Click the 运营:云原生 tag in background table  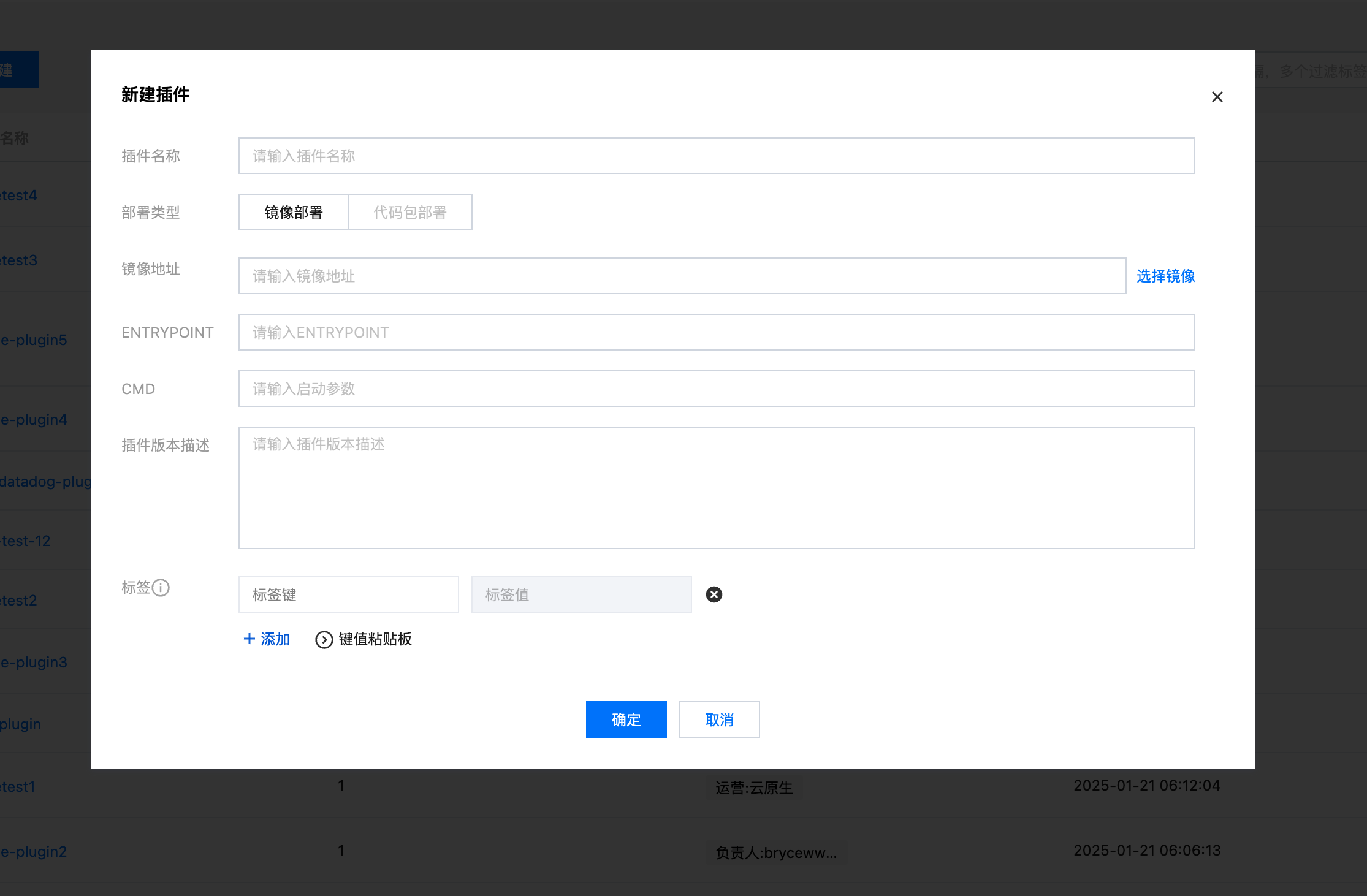point(753,788)
